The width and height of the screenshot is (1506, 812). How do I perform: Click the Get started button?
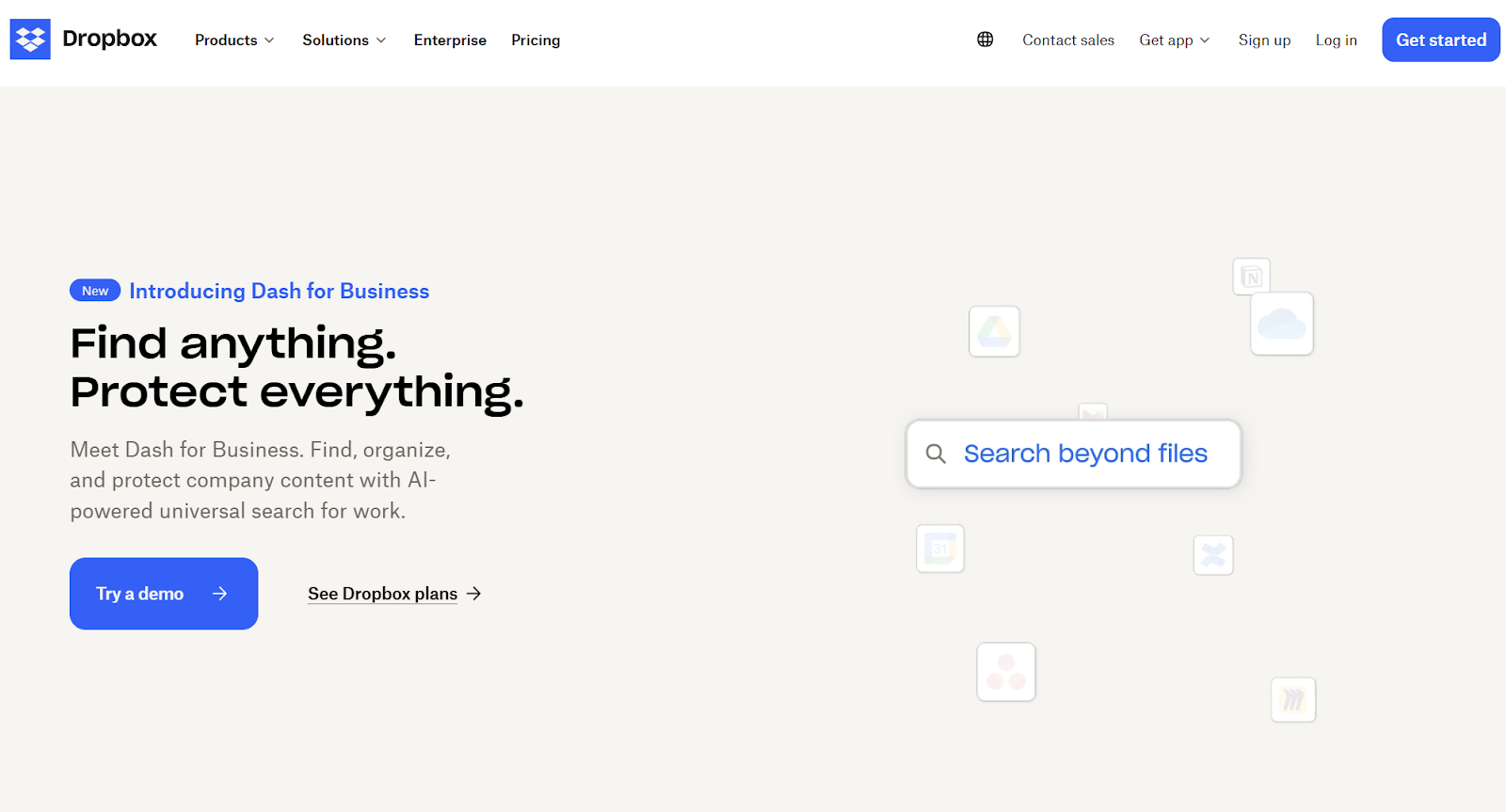tap(1441, 40)
